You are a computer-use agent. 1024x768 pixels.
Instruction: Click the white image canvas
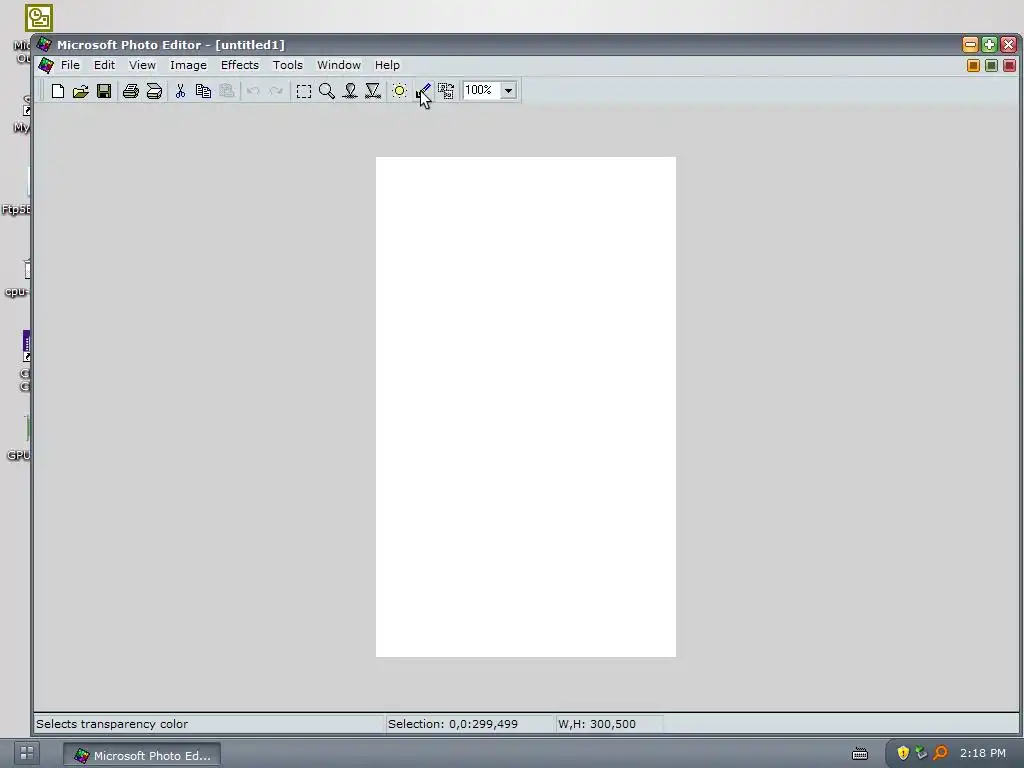coord(526,407)
